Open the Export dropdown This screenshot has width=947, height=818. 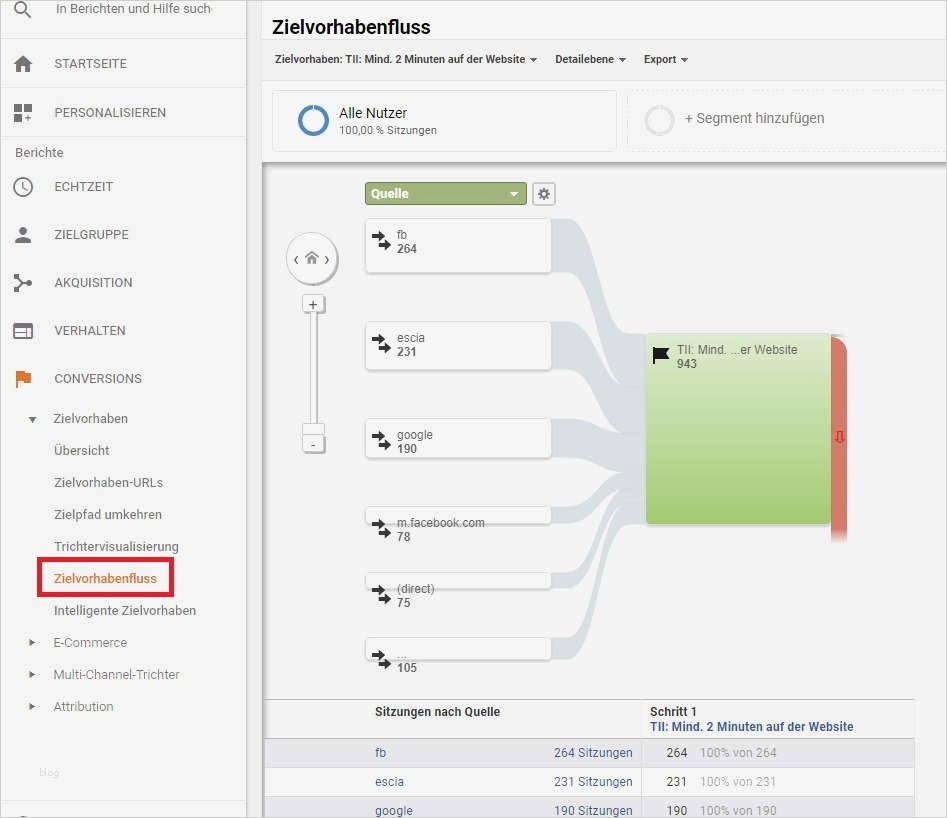point(664,59)
